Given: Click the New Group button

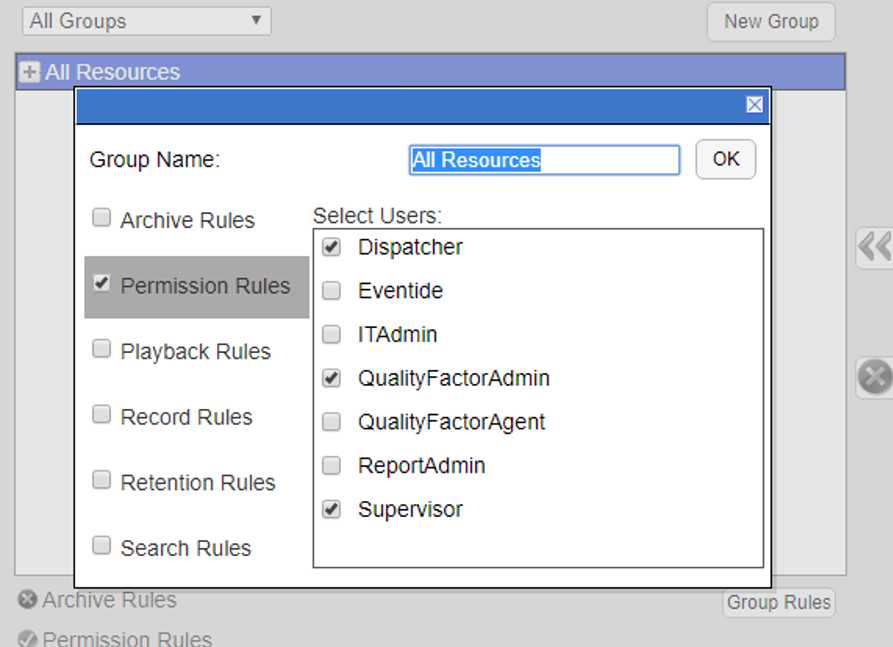Looking at the screenshot, I should pyautogui.click(x=771, y=21).
